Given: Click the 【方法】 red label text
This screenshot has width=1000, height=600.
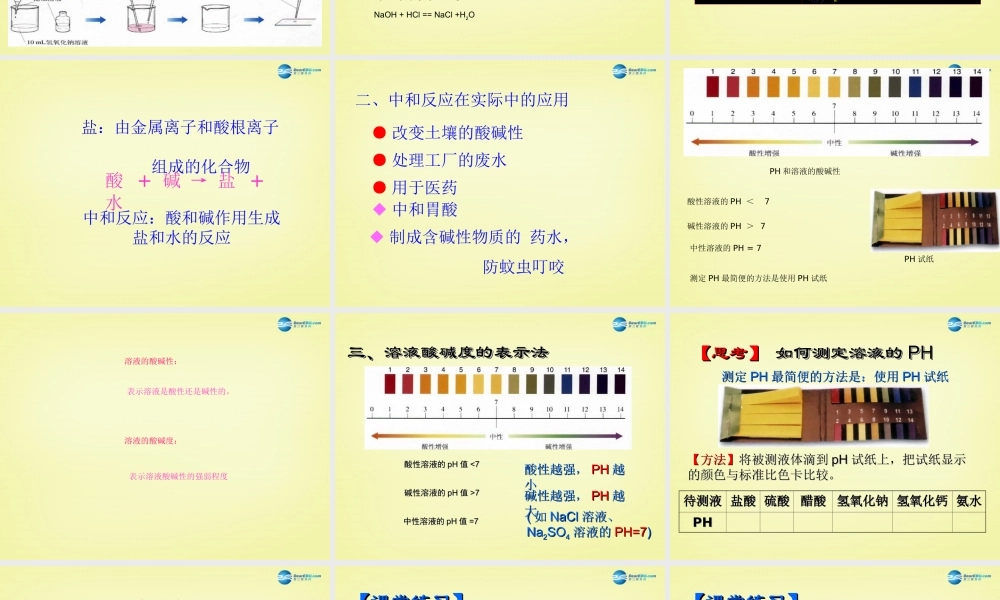Looking at the screenshot, I should point(711,458).
